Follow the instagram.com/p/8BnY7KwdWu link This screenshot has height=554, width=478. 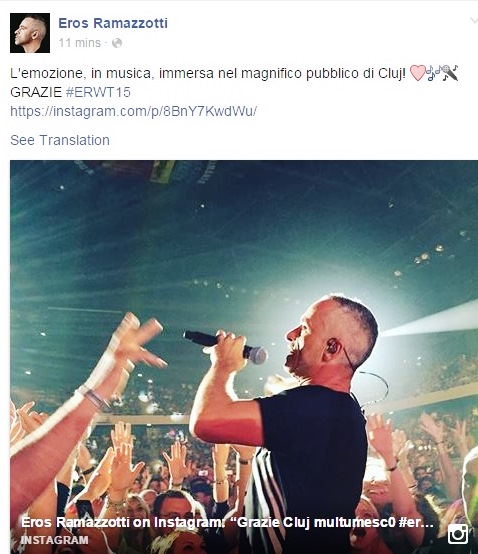point(134,111)
